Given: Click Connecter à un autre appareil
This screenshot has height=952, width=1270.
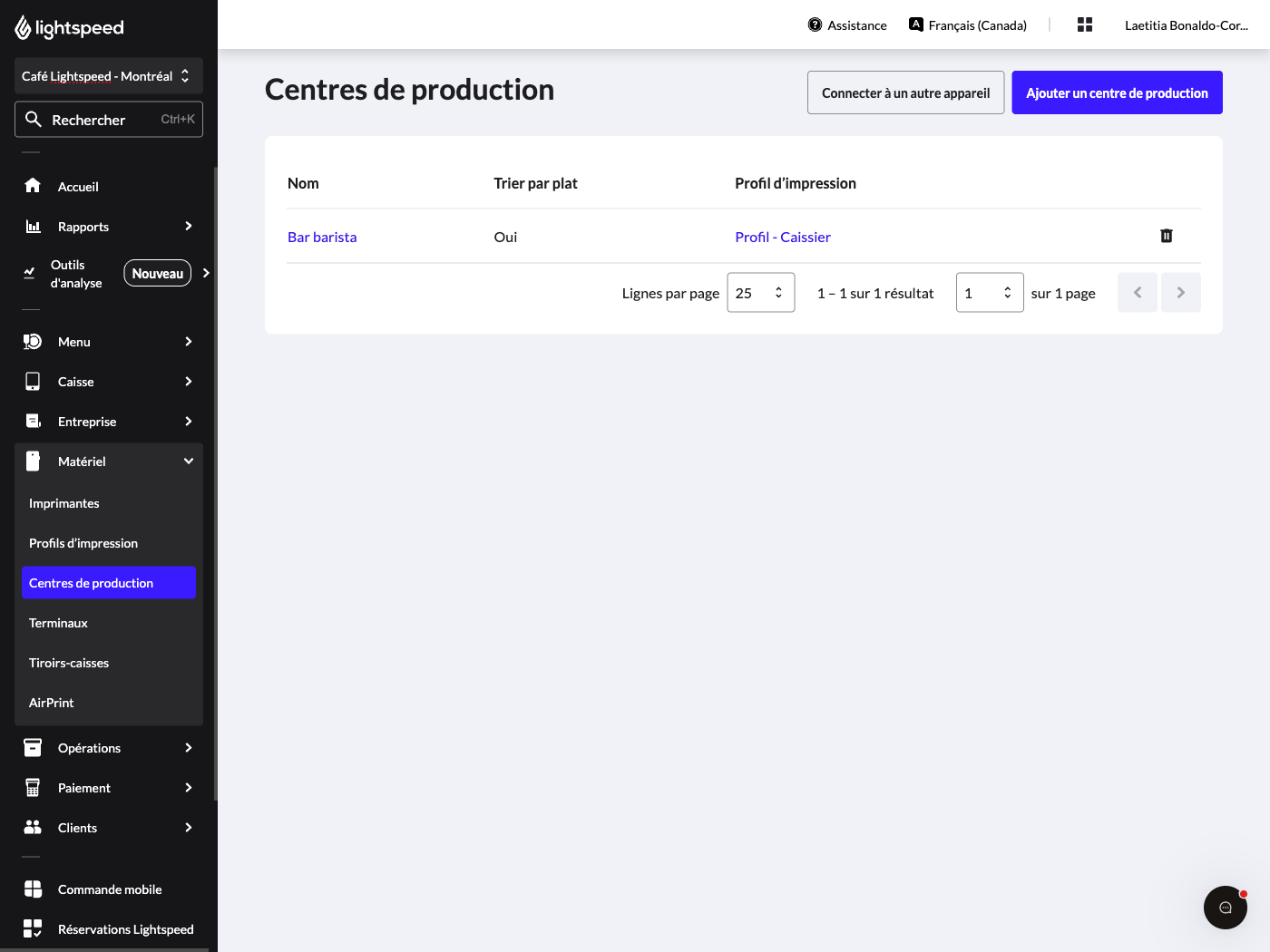Looking at the screenshot, I should click(x=905, y=92).
